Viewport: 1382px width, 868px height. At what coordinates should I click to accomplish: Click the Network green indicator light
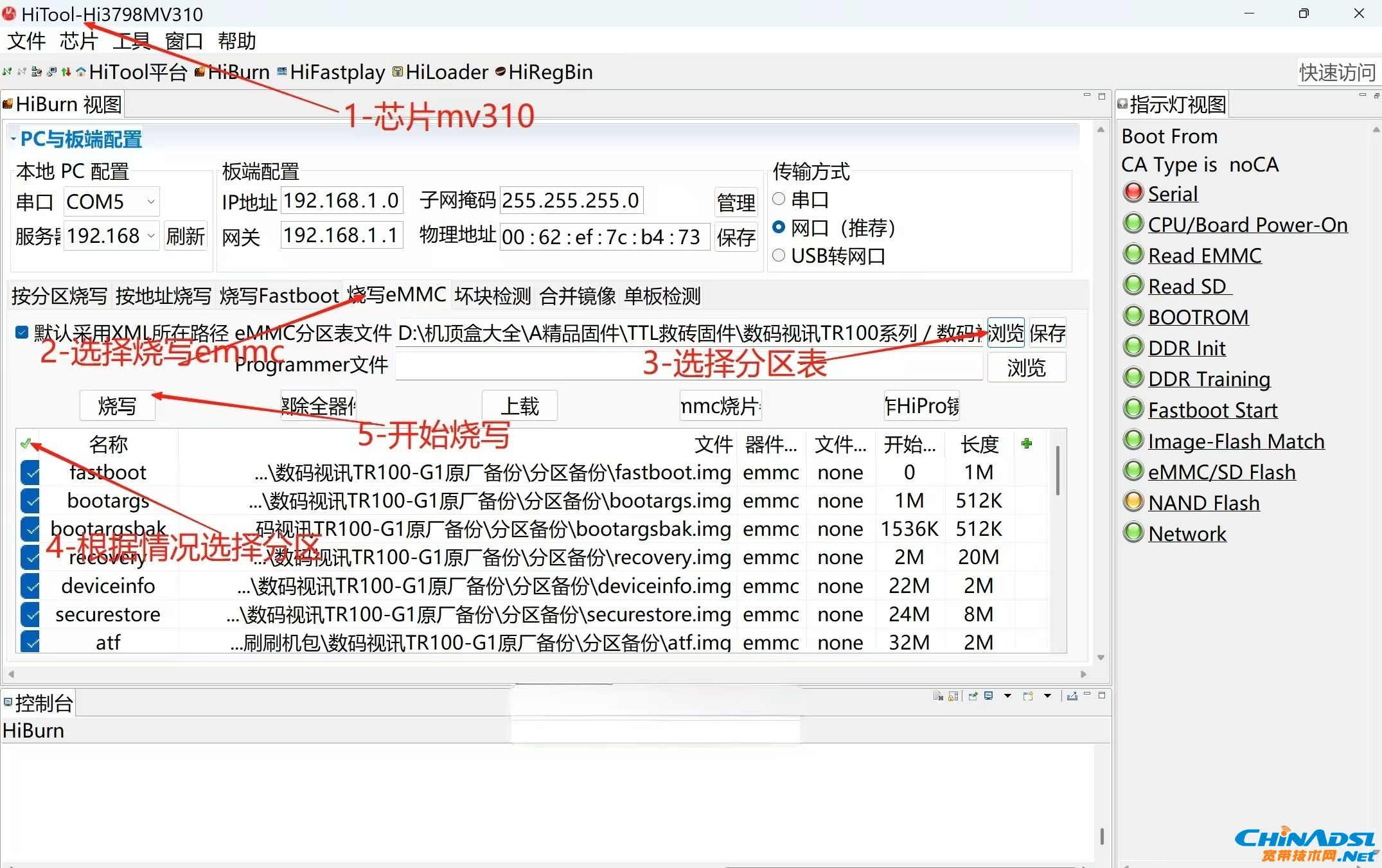pos(1133,532)
